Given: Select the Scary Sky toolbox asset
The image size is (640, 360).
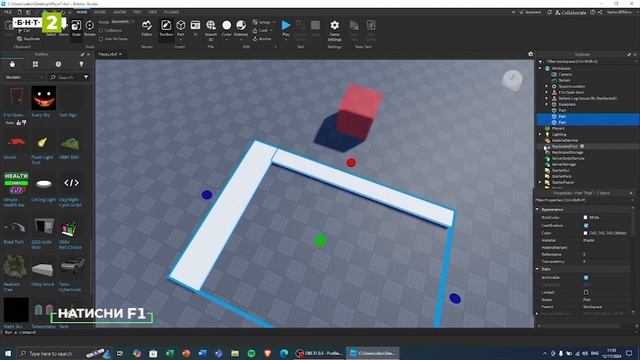Looking at the screenshot, I should click(x=43, y=101).
